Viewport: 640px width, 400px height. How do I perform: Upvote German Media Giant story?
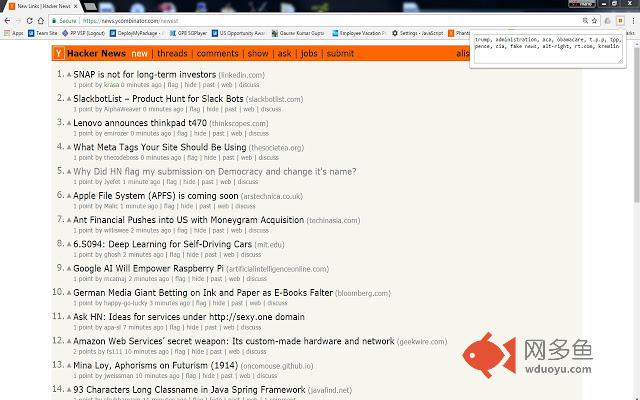pos(69,293)
